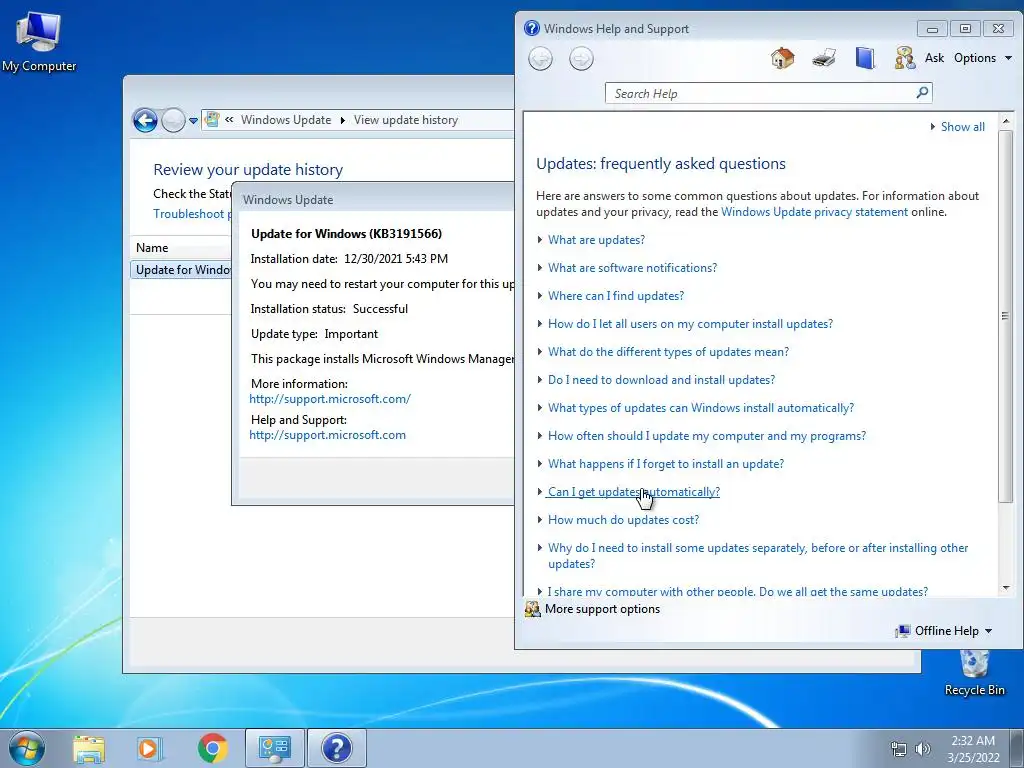Click the Help scrollbar down arrow
This screenshot has width=1024, height=768.
[1006, 588]
